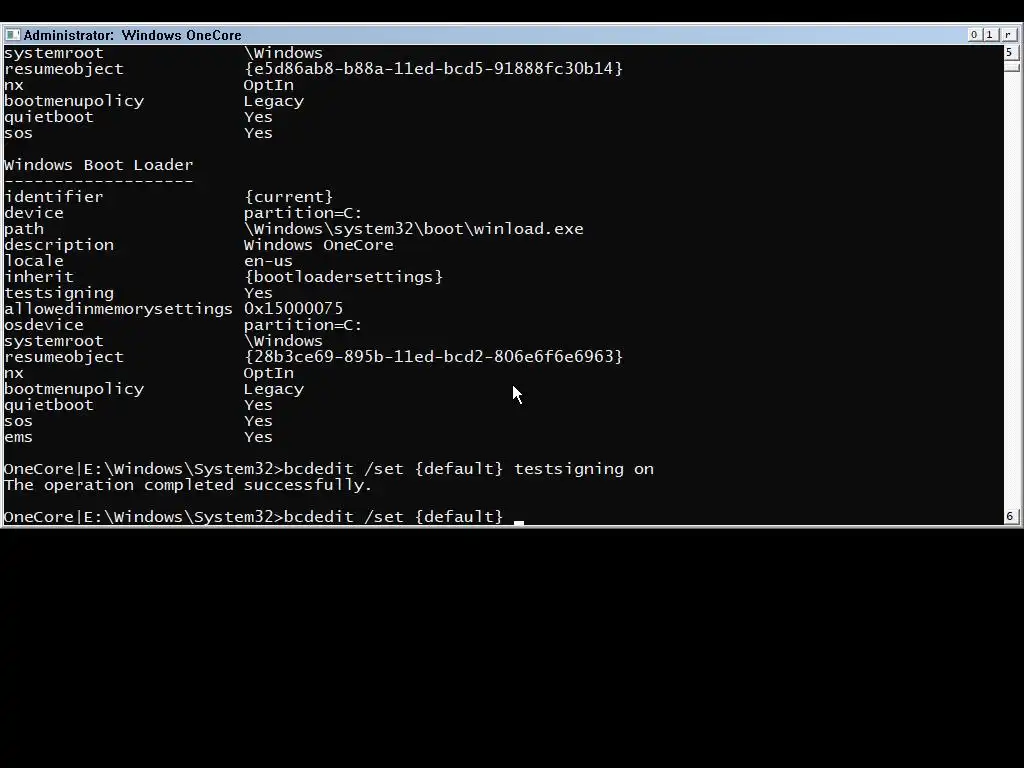Click 'The operation completed successfully.' message
Viewport: 1024px width, 768px height.
point(187,485)
